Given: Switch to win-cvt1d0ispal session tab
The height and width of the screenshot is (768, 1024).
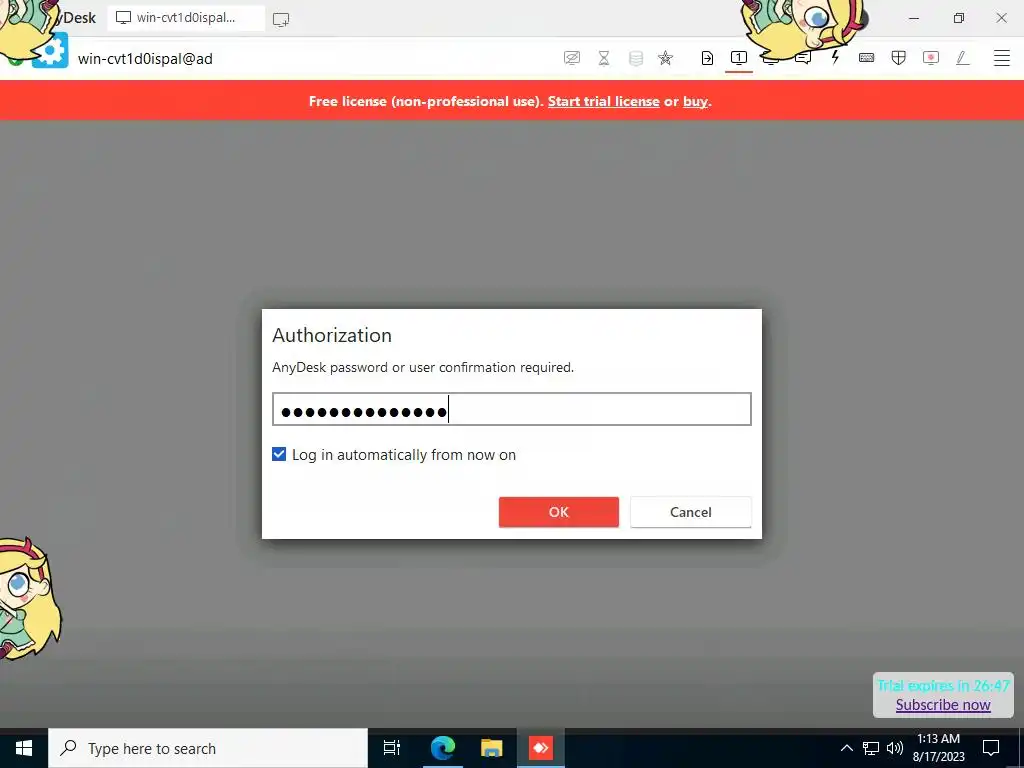Looking at the screenshot, I should [186, 18].
